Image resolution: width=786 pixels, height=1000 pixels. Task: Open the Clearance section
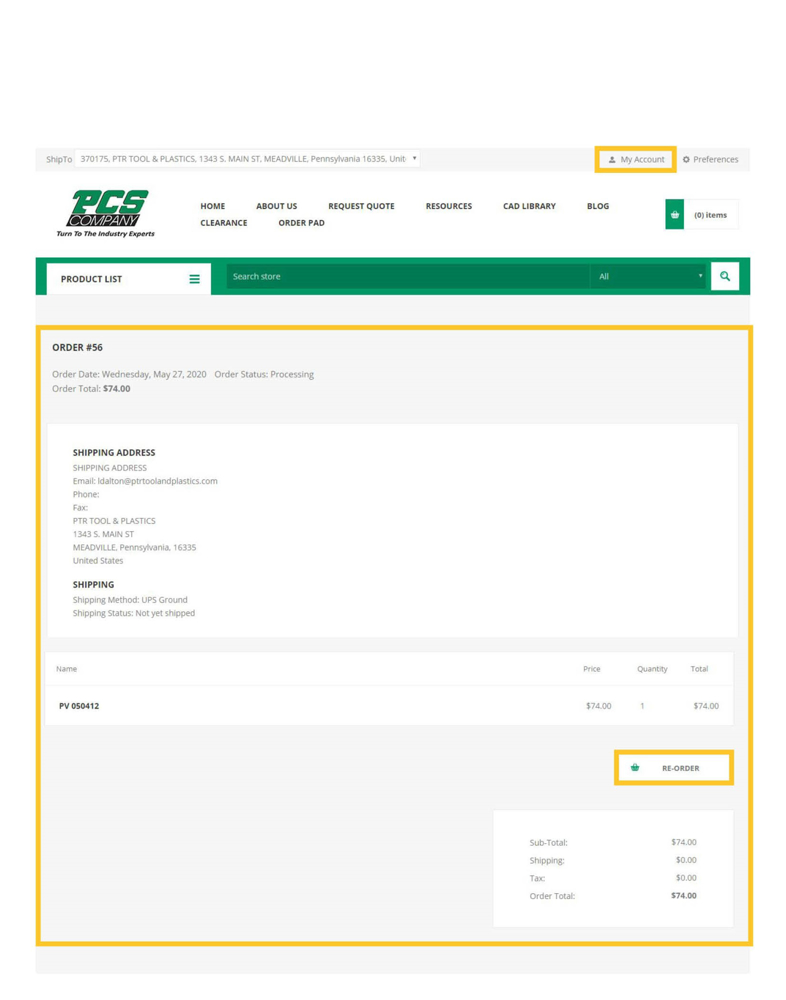pos(223,223)
